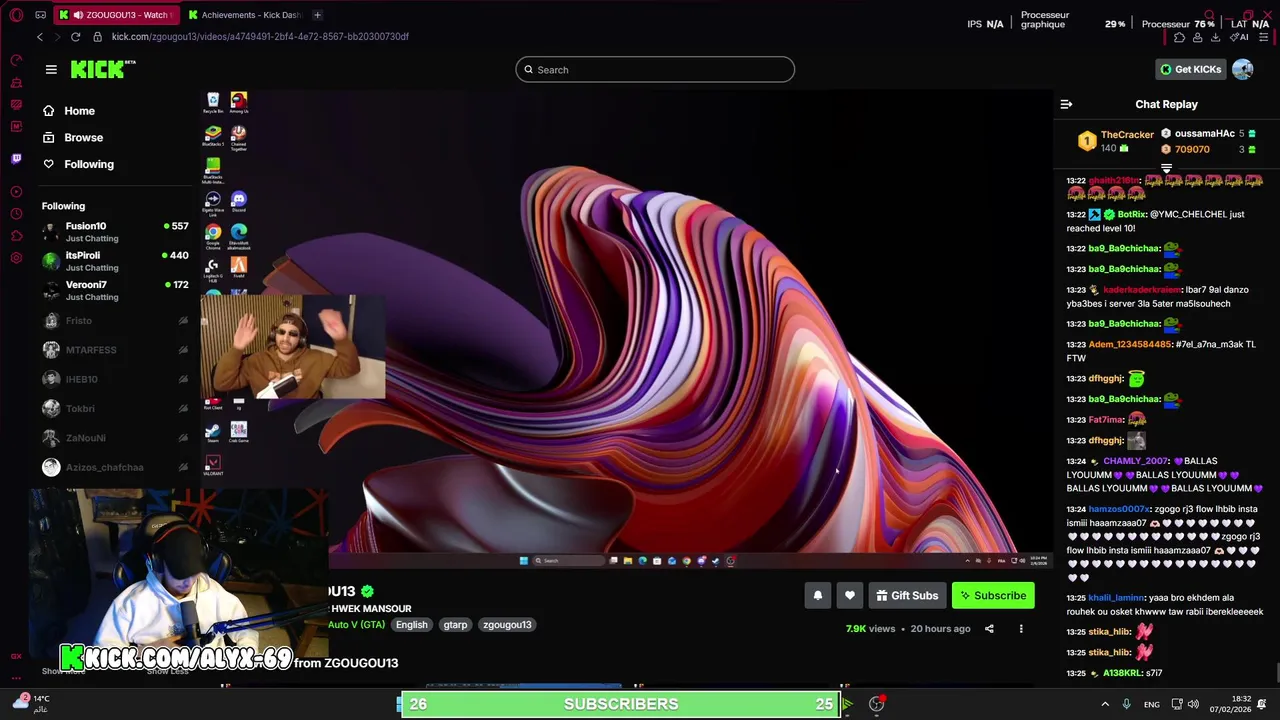Select the zgougou13 tag

click(507, 625)
